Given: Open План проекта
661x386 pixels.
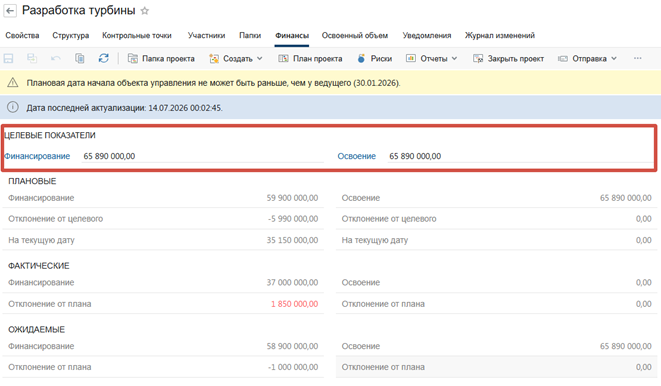Looking at the screenshot, I should 310,59.
